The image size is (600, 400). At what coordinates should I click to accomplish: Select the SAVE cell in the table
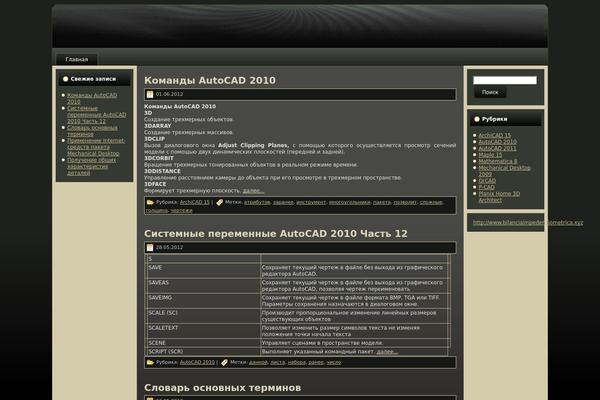point(204,271)
